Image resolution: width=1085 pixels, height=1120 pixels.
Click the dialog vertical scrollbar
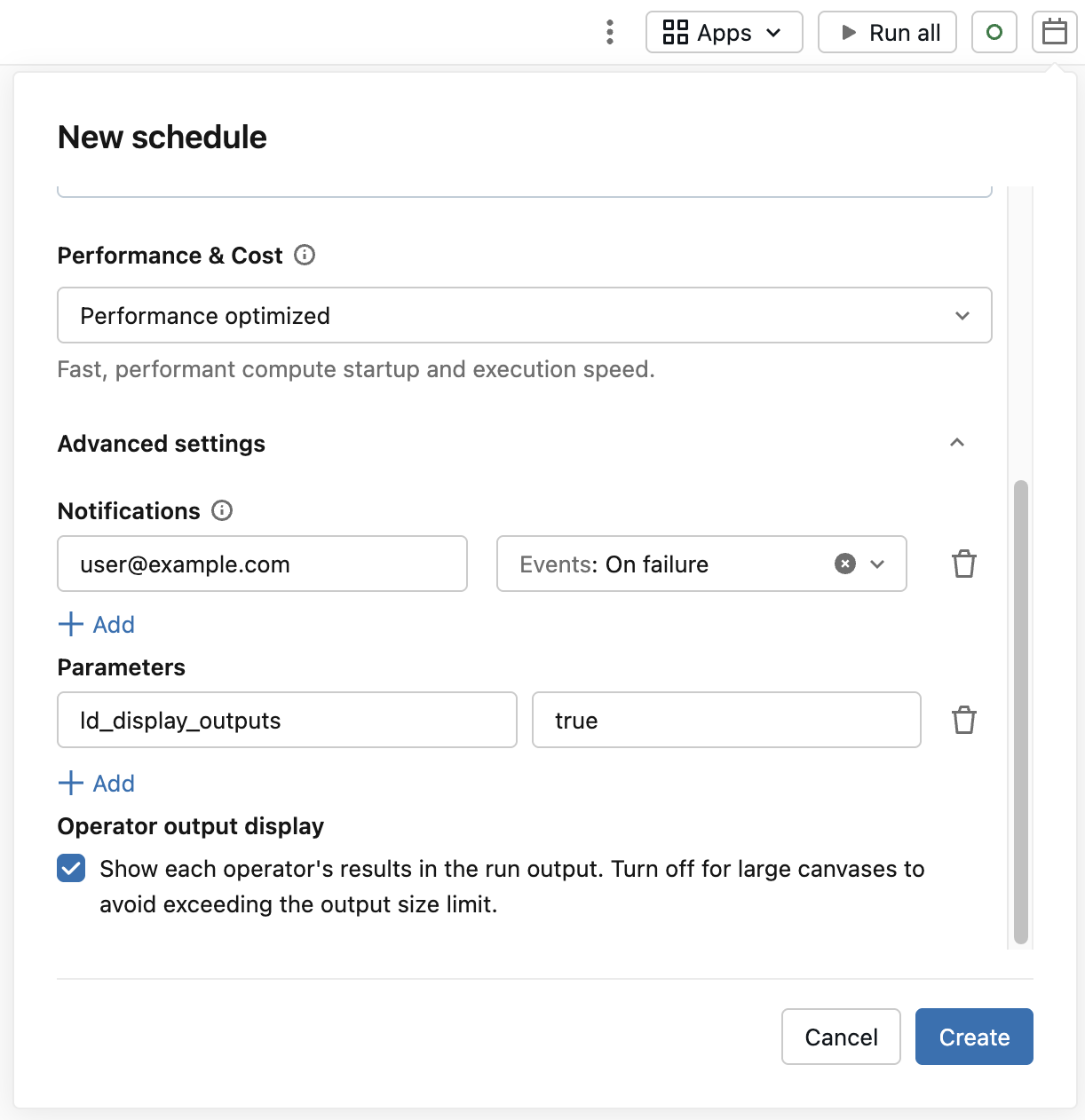coord(1021,712)
